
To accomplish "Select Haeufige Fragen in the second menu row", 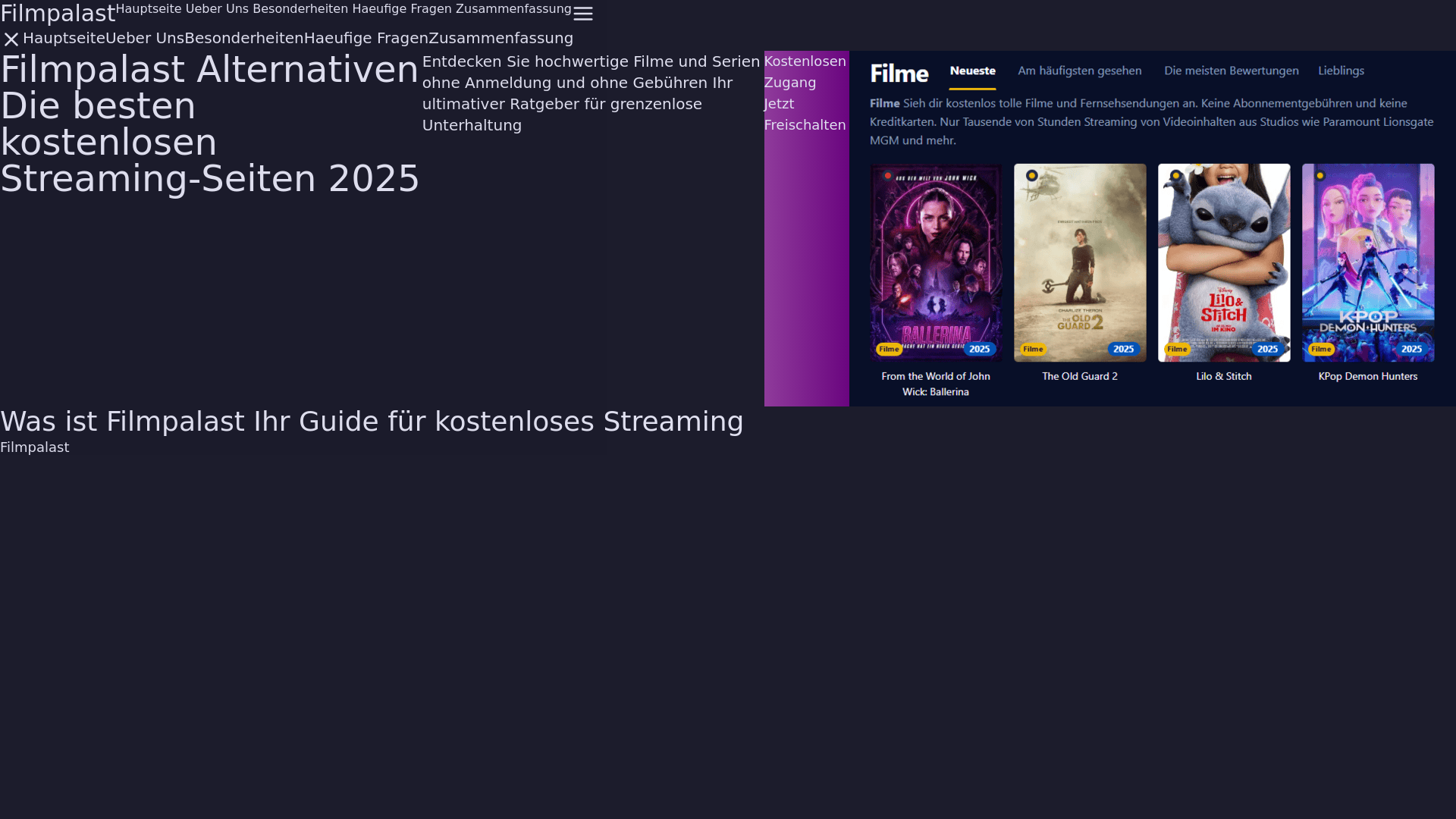I will (366, 38).
